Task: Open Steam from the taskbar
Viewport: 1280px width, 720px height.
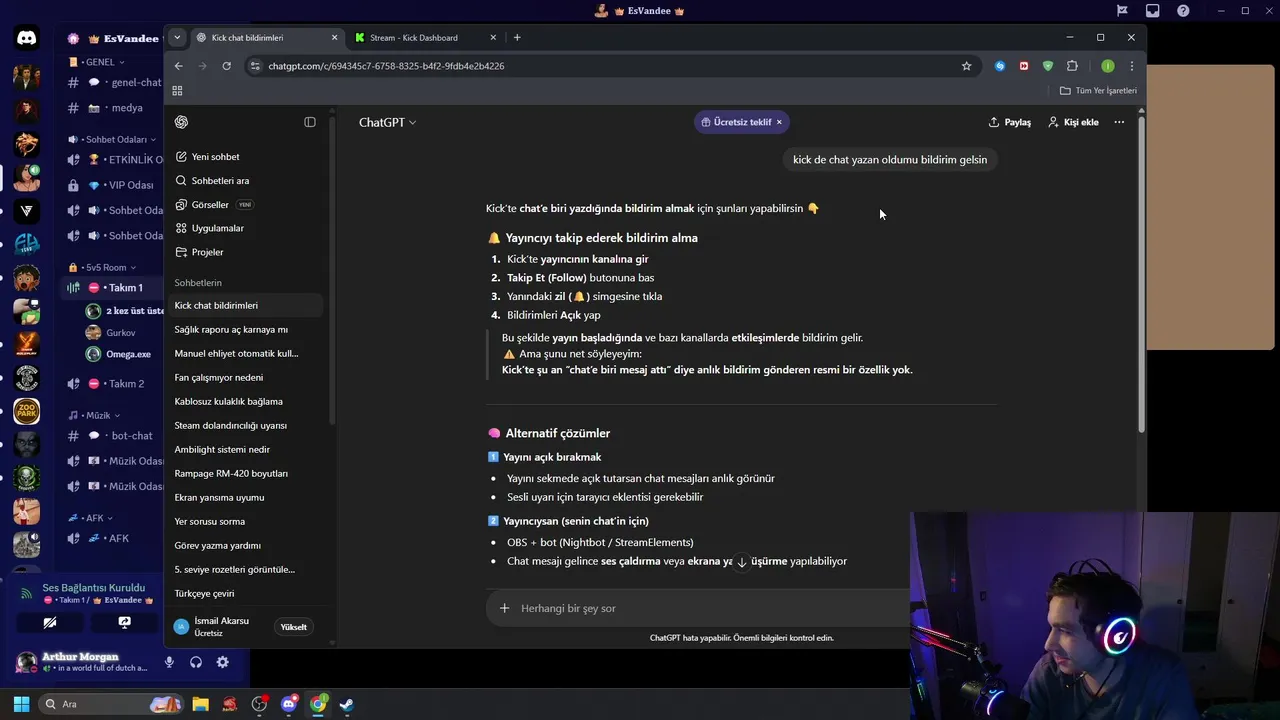Action: [346, 704]
